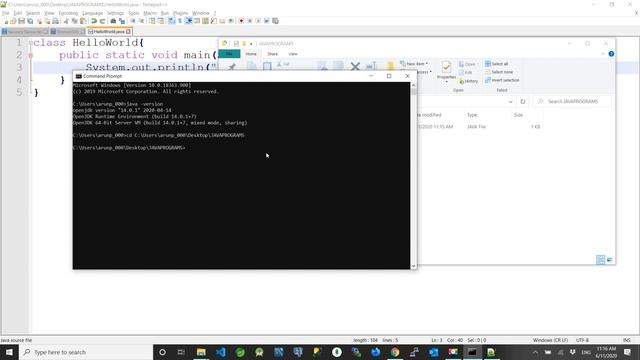Click Select none in File Explorer ribbon
This screenshot has height=360, width=640.
[499, 72]
